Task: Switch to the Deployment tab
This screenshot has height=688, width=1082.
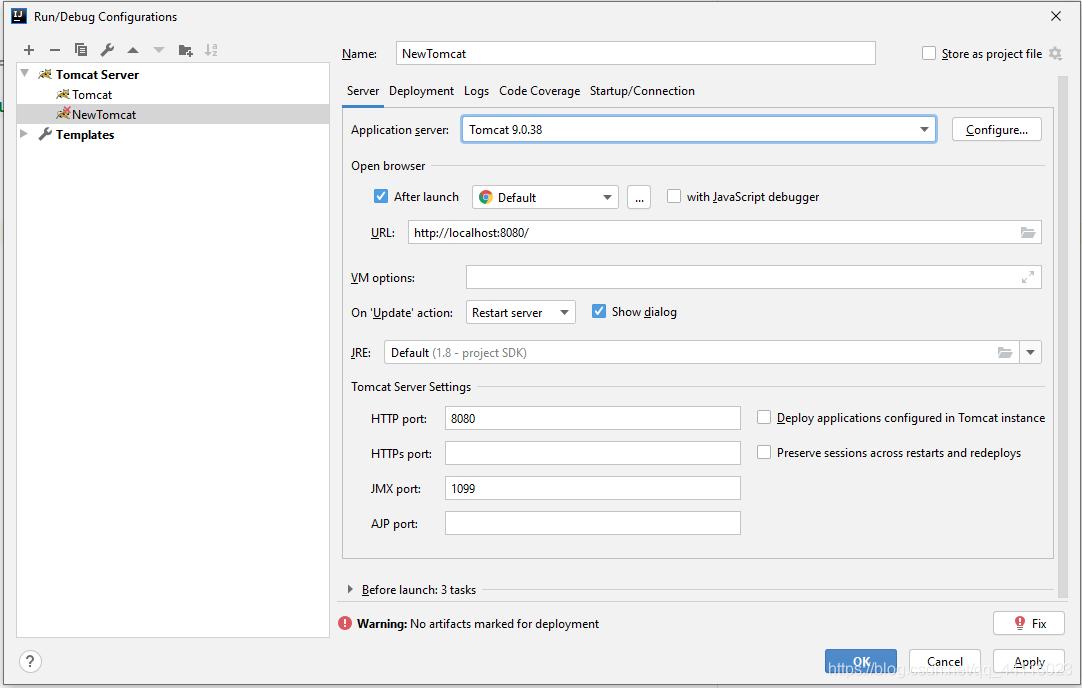Action: coord(421,91)
